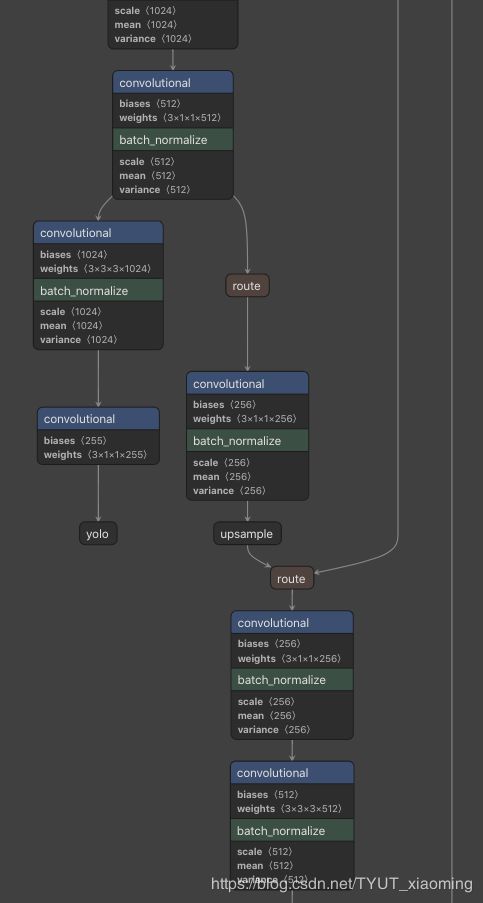This screenshot has height=903, width=483.
Task: Open convolutional header with biases 255
Action: click(98, 419)
